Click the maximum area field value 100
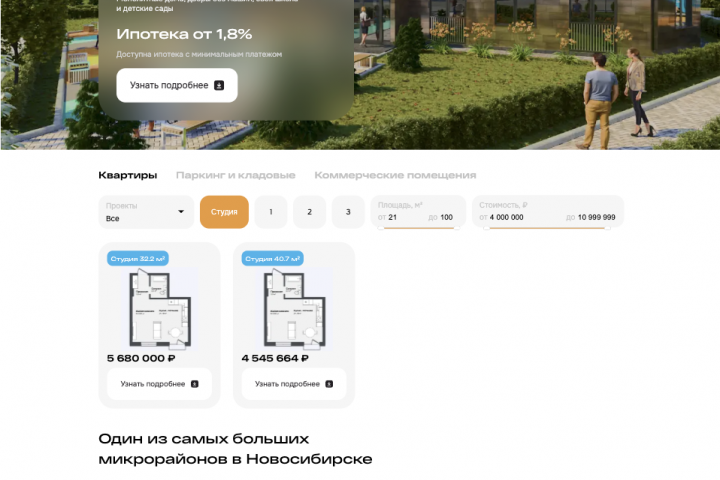 446,217
